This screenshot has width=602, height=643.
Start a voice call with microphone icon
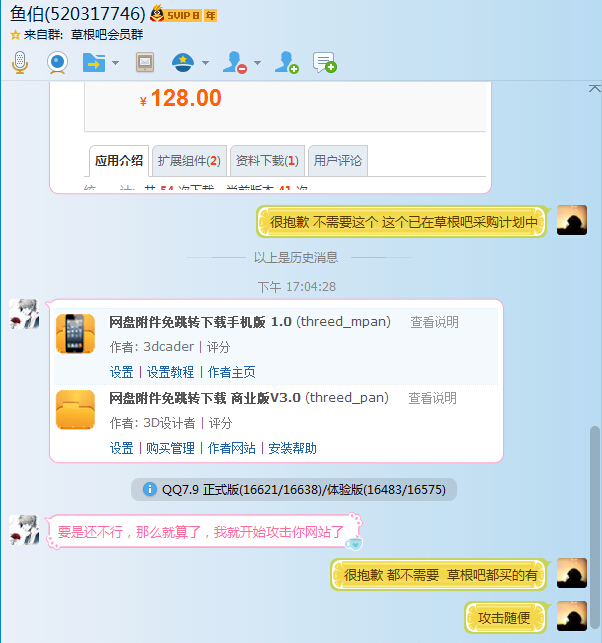tap(19, 63)
